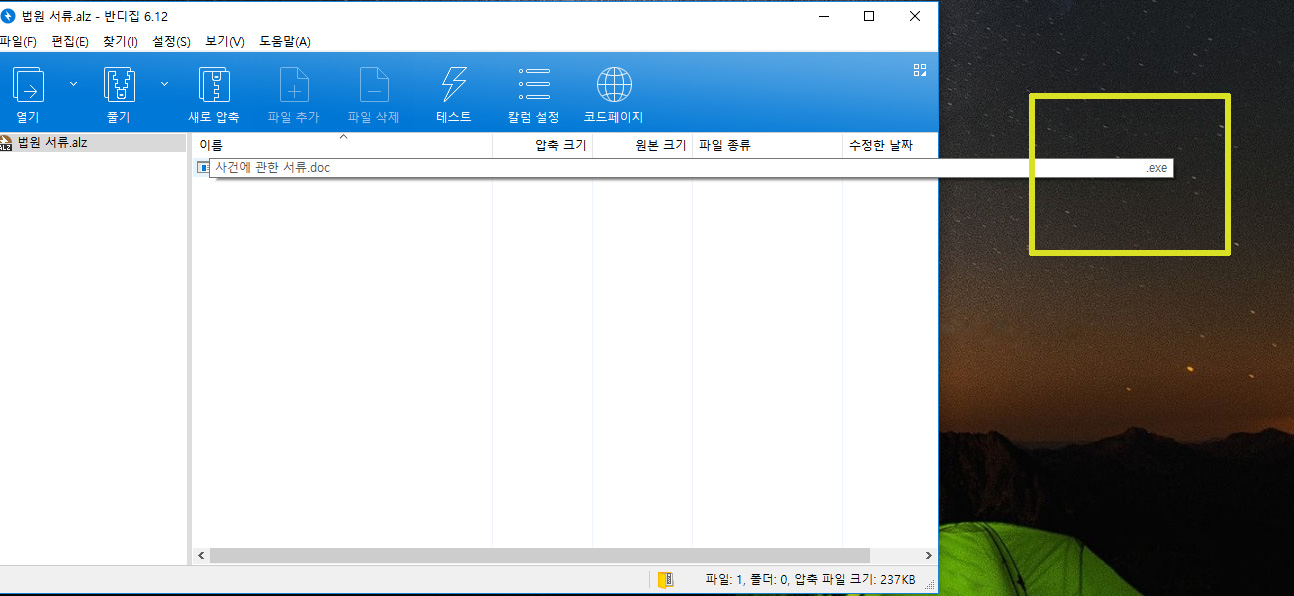Screen dimensions: 1294x596
Task: Run the 테스트 lightning icon
Action: pos(454,85)
